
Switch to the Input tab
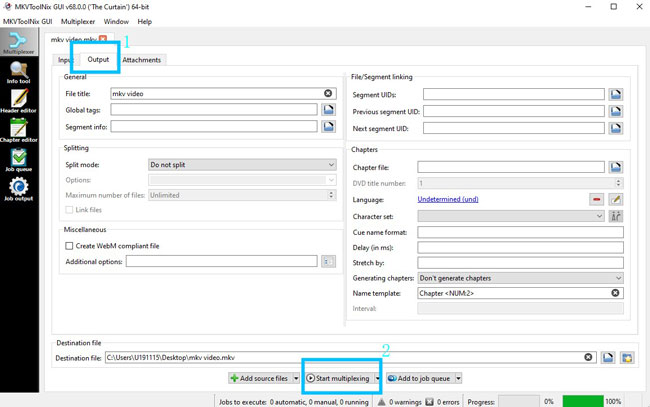65,60
